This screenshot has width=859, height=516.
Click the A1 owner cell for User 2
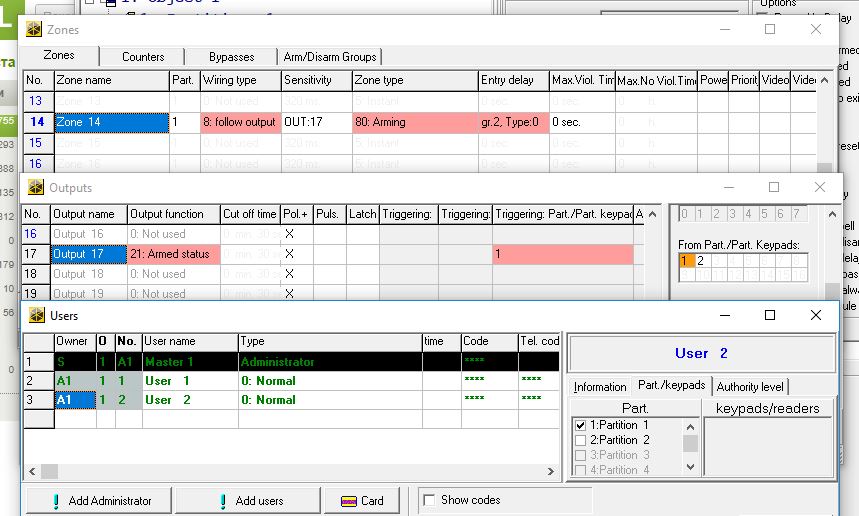75,400
